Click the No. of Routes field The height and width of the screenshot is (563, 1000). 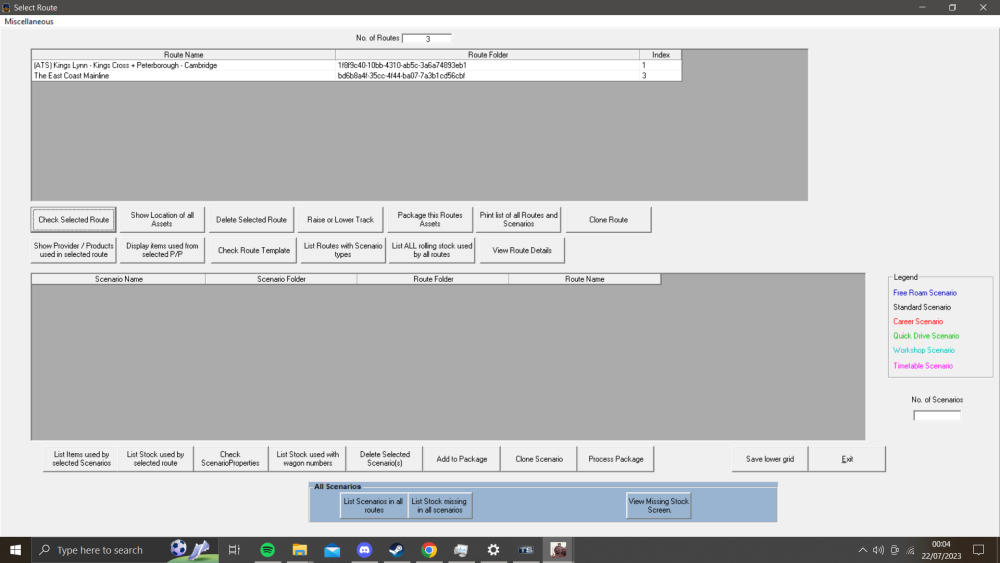click(x=427, y=38)
